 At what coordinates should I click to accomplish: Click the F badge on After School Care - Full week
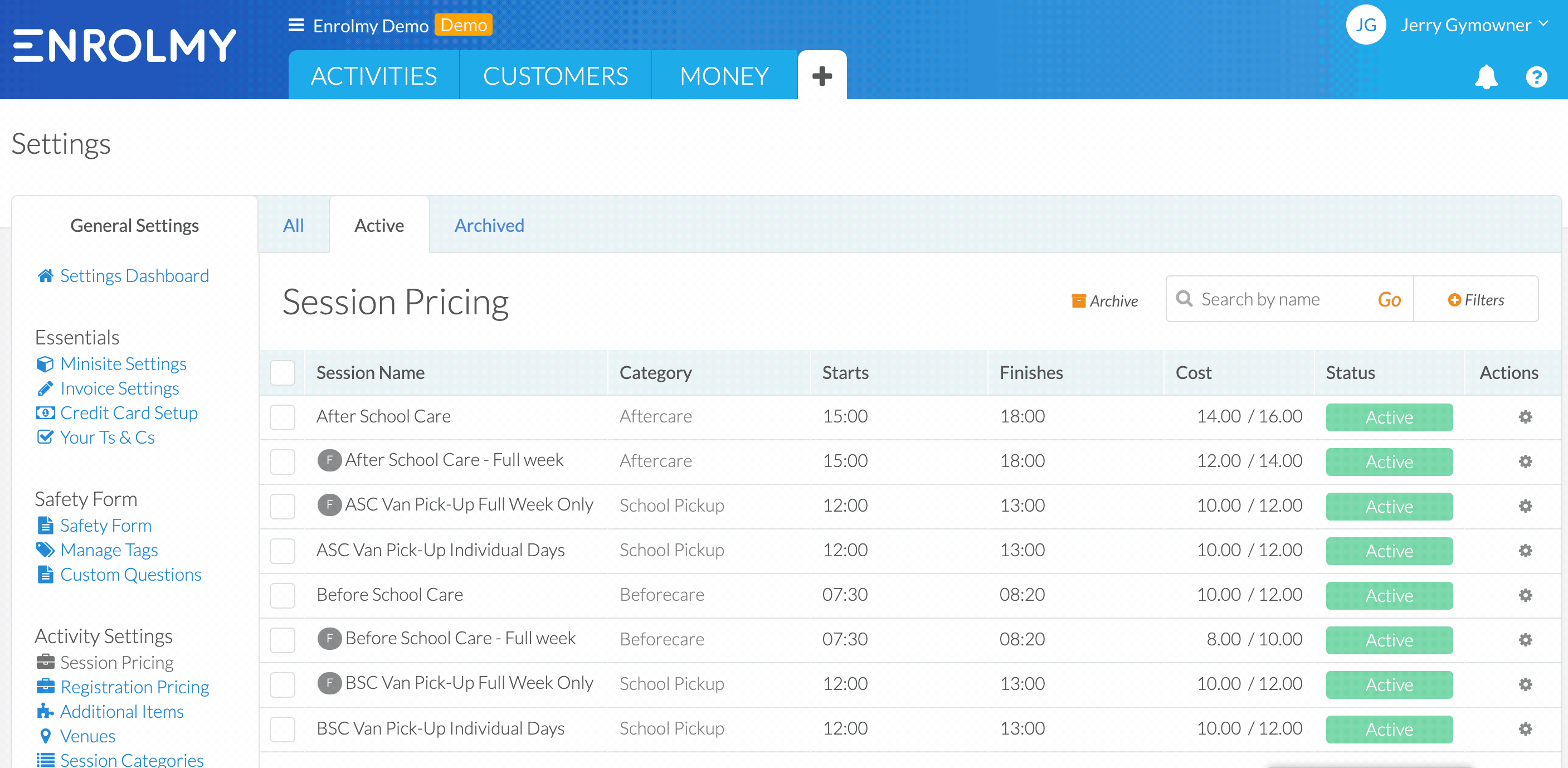329,460
